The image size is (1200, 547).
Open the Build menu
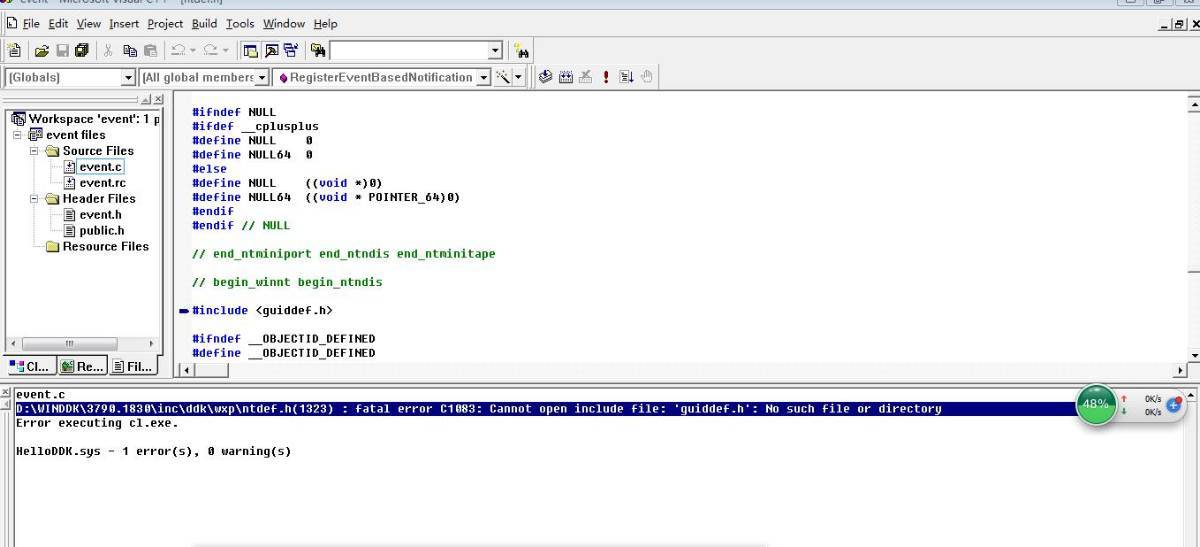(204, 23)
